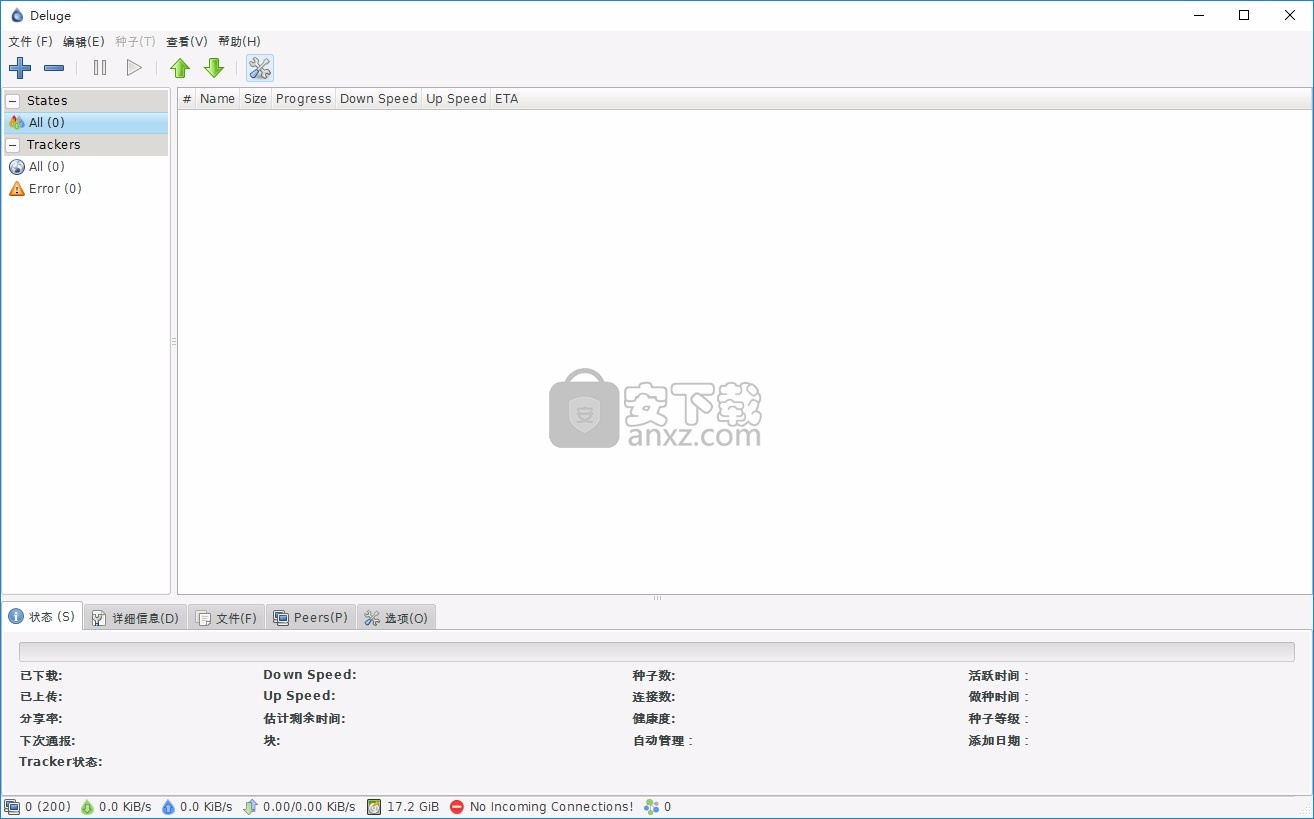The image size is (1314, 819).
Task: Click the DHT nodes icon in the status bar
Action: pyautogui.click(x=652, y=806)
